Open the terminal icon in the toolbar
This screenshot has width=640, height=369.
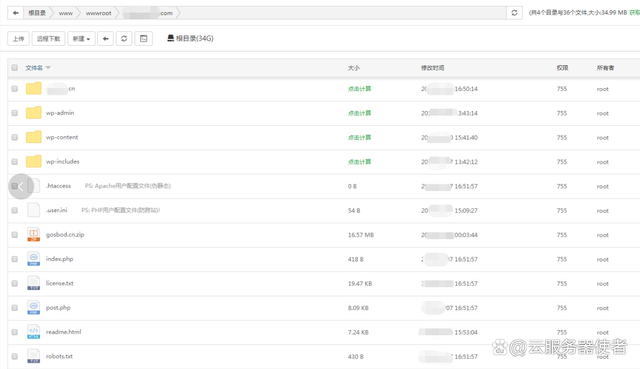click(144, 39)
